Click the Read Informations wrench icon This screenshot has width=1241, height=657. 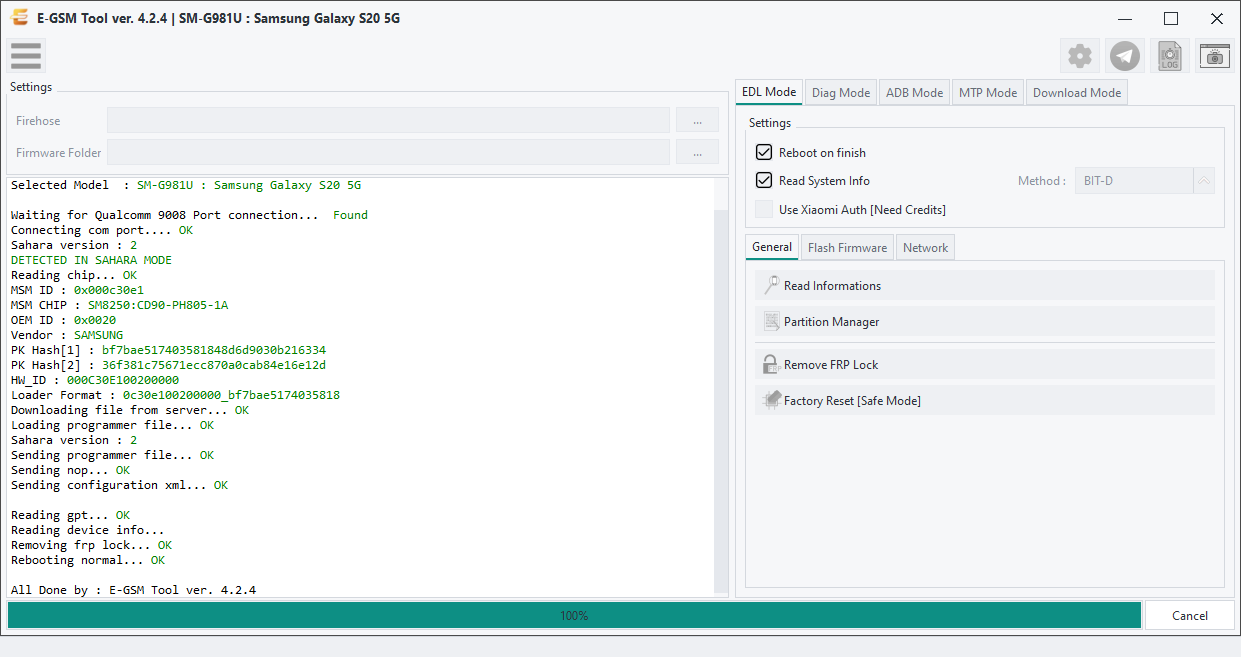pyautogui.click(x=771, y=285)
